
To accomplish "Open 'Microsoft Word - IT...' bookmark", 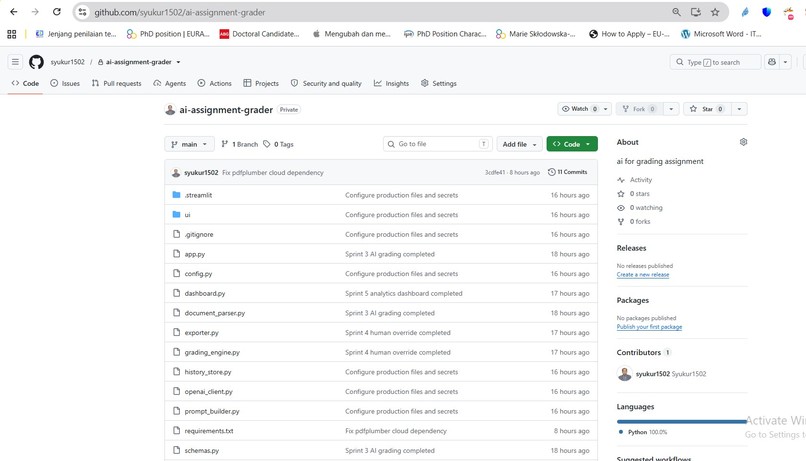I will pos(721,34).
